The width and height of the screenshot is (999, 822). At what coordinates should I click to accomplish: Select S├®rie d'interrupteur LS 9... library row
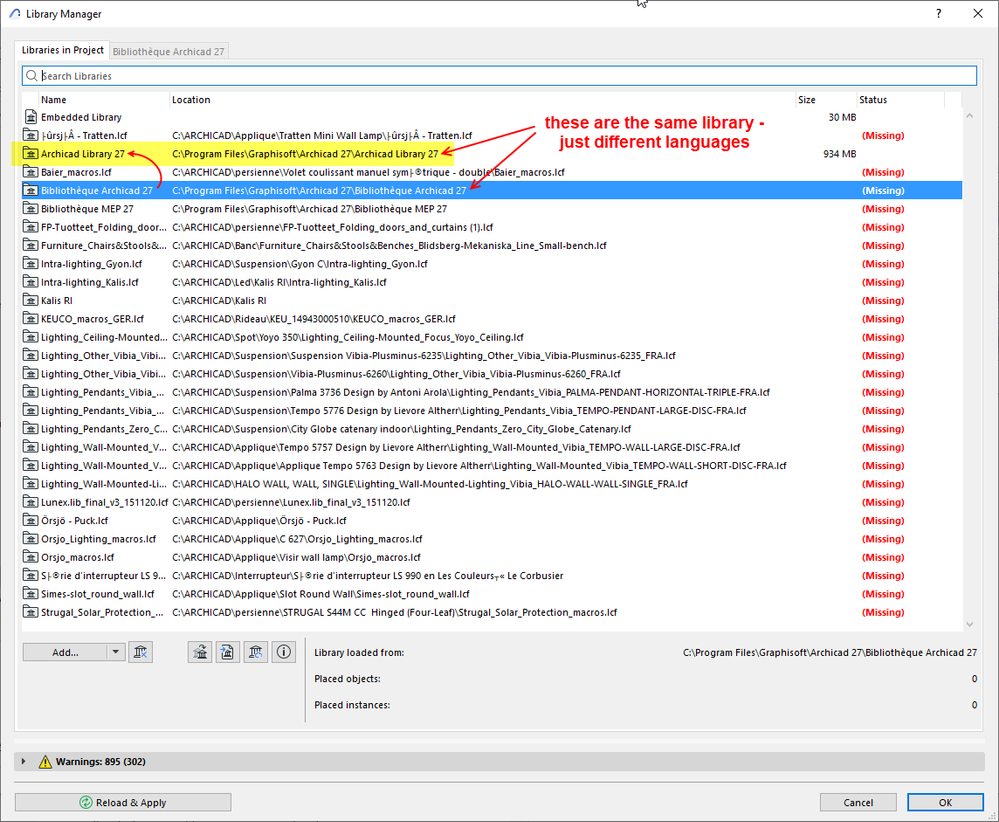coord(492,575)
